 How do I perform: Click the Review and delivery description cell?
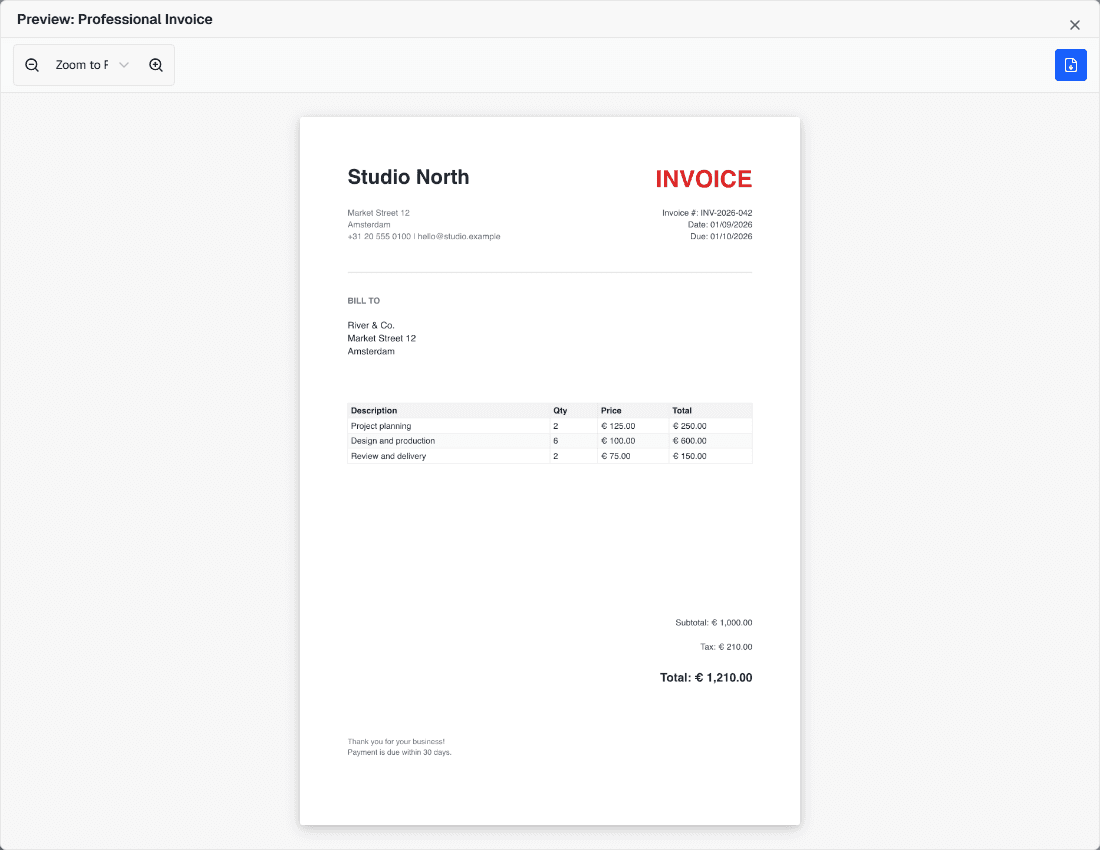(x=449, y=456)
